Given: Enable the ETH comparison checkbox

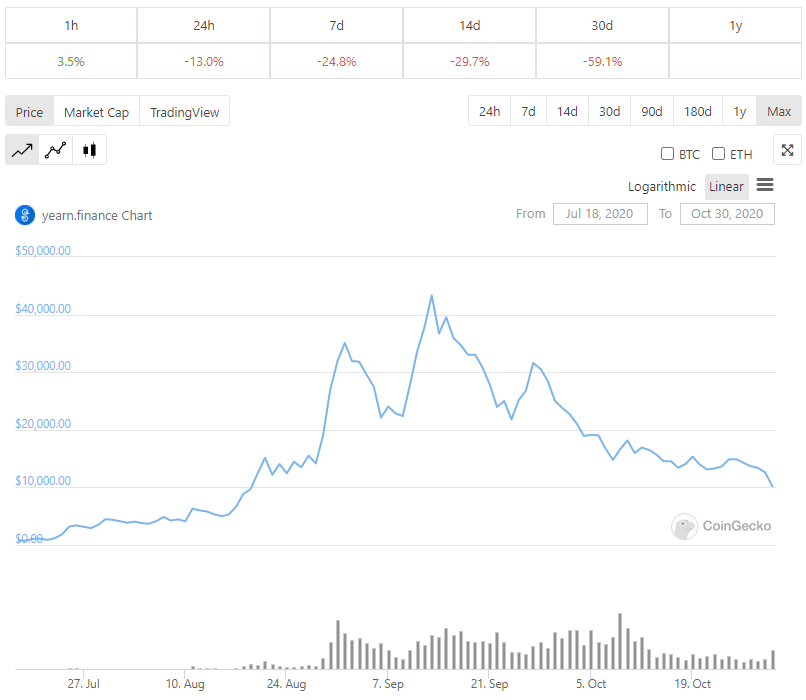Looking at the screenshot, I should coord(718,154).
